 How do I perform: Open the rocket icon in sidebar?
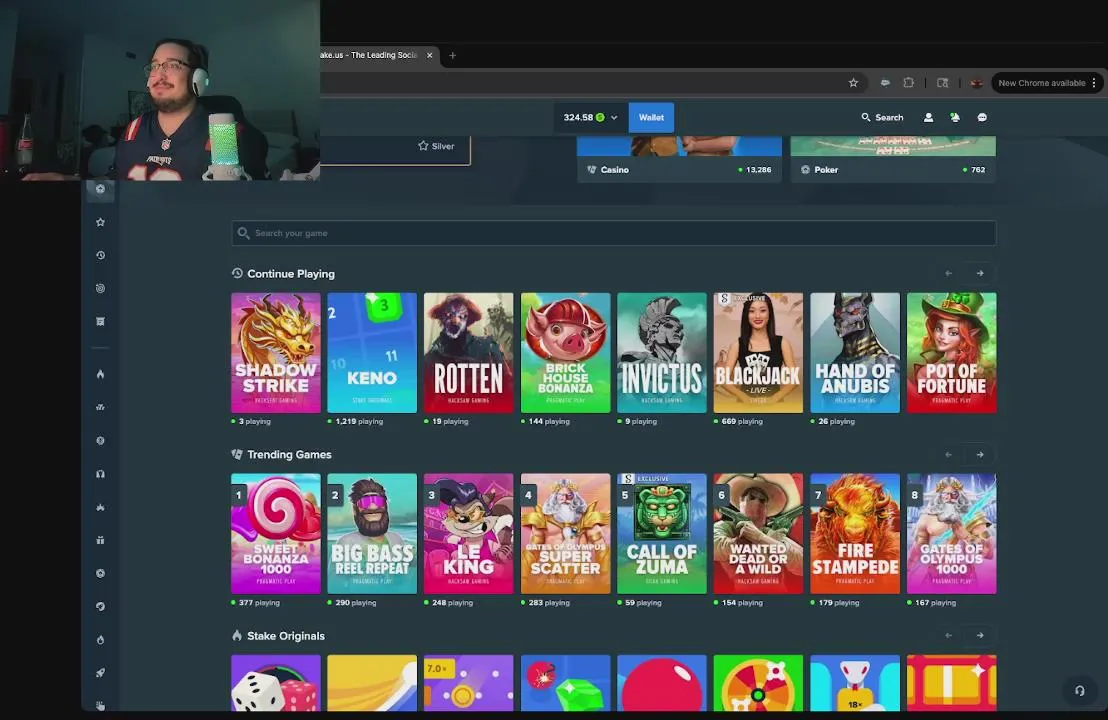(x=100, y=673)
